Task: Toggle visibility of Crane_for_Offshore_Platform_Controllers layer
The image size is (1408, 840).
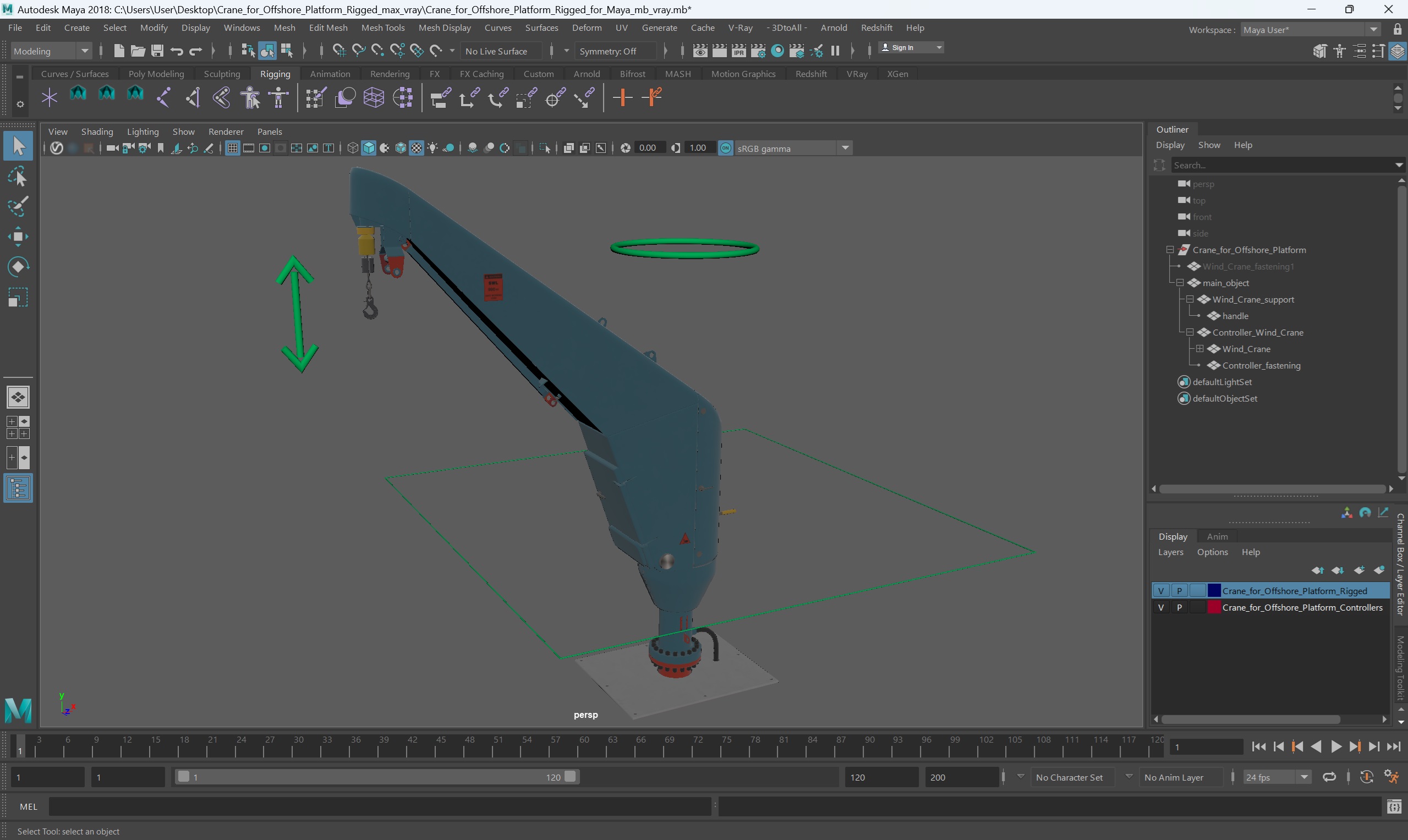Action: 1160,607
